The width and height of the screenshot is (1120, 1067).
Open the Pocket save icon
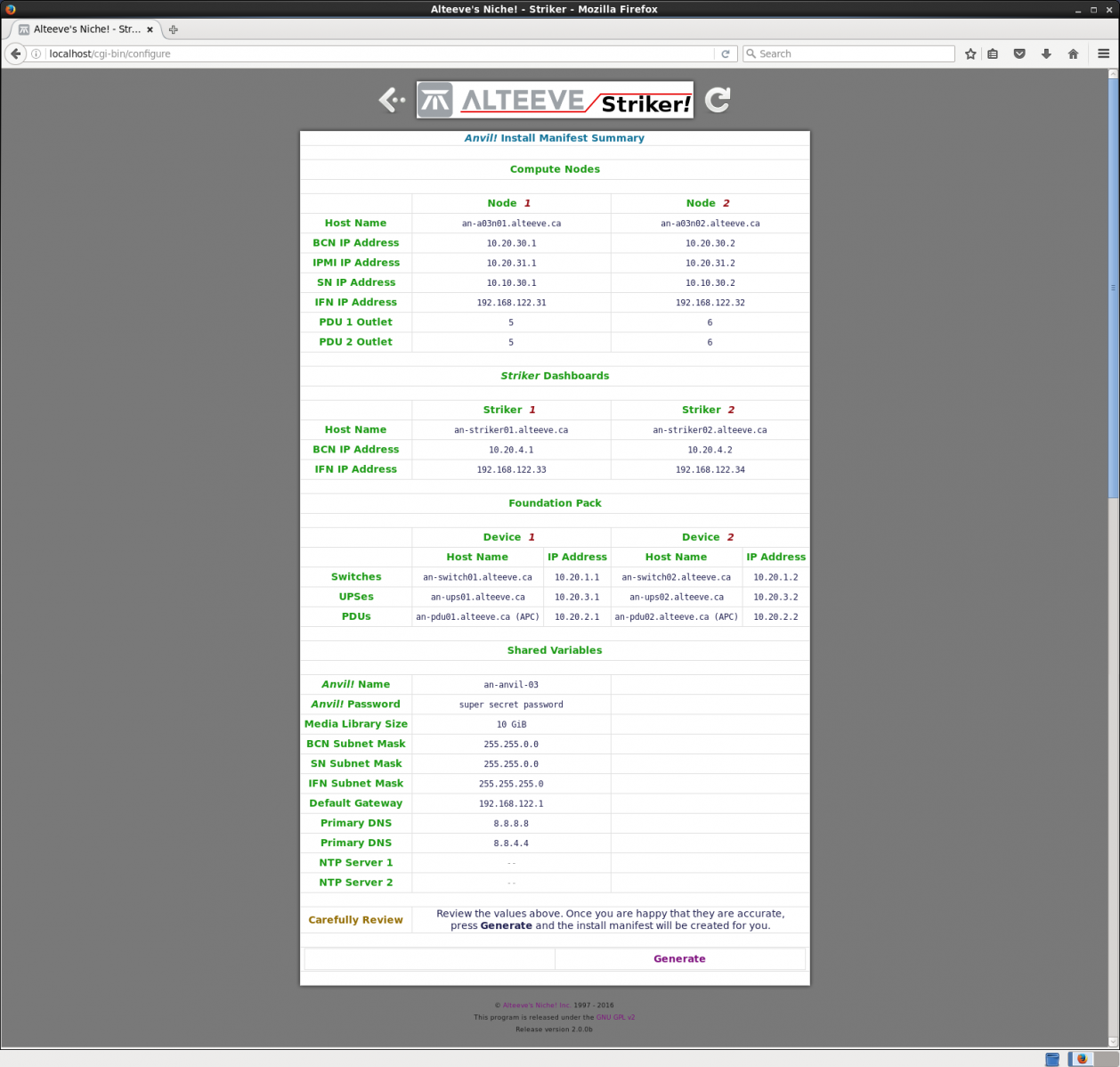[1019, 53]
